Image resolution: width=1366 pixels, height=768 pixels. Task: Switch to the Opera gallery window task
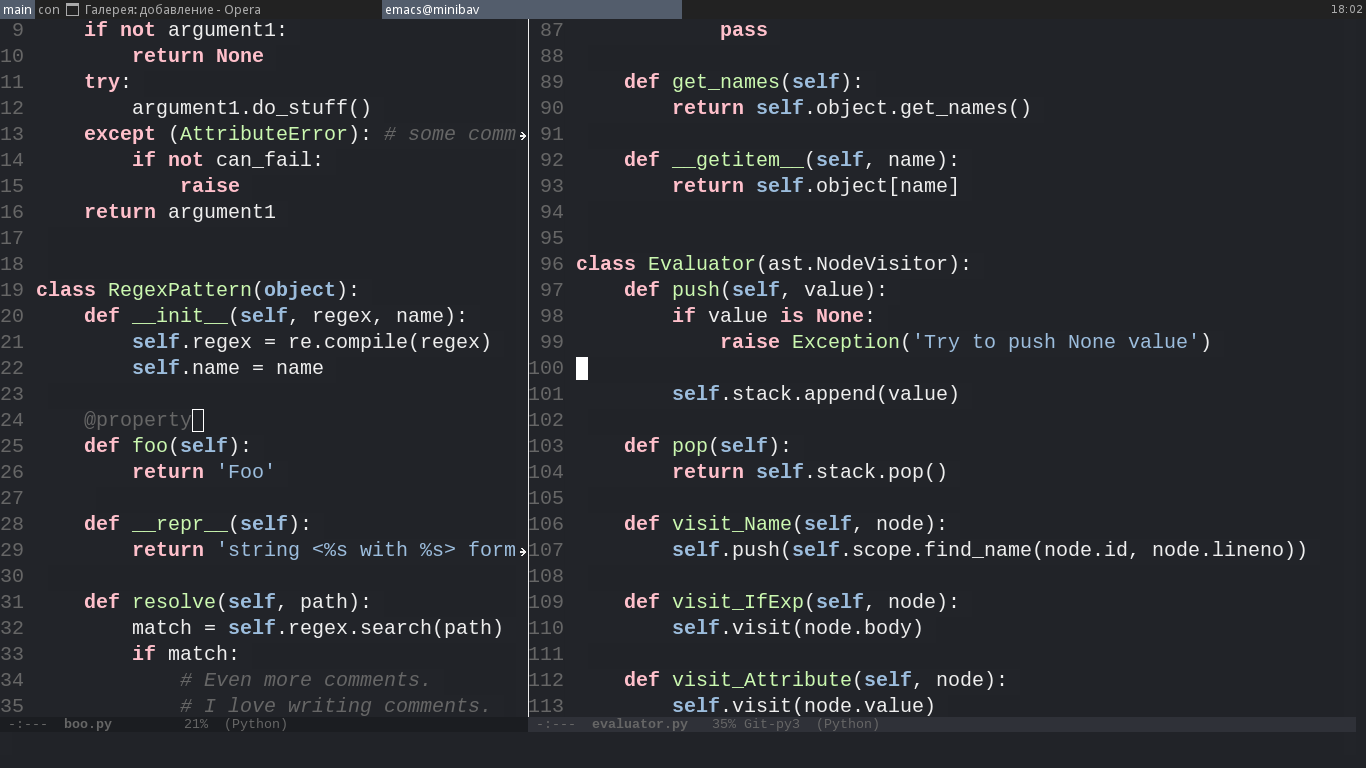172,9
